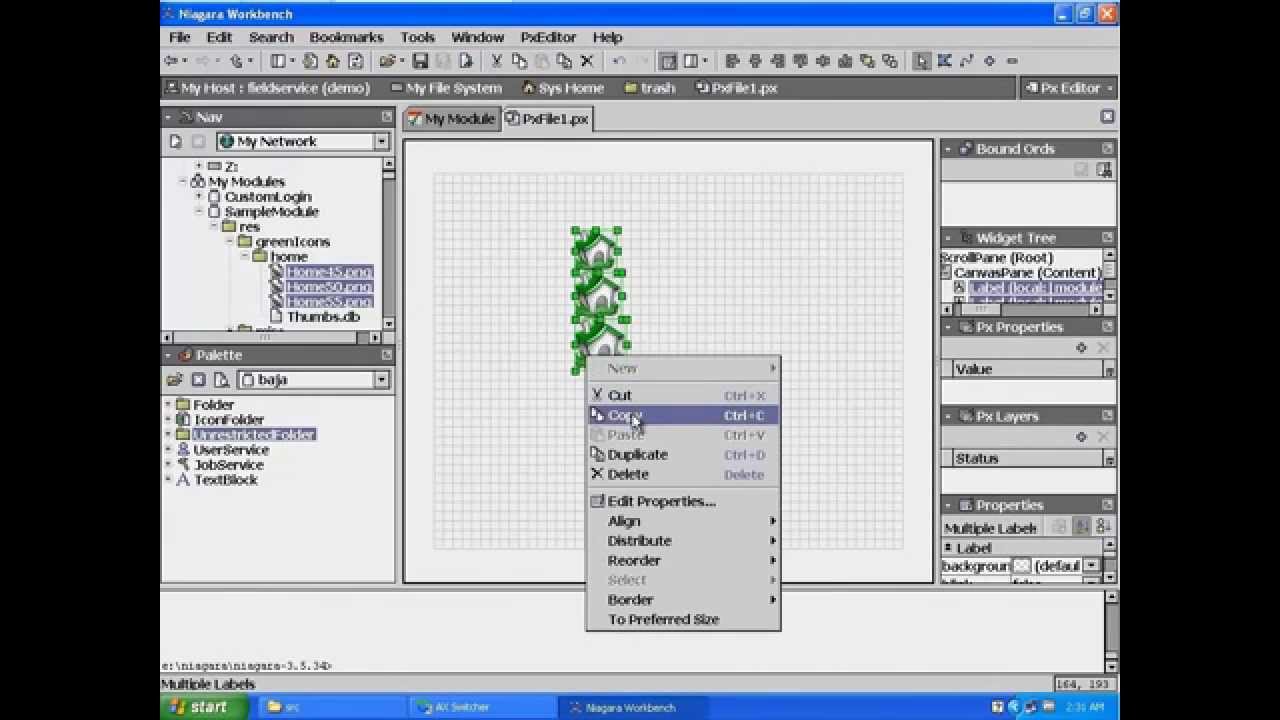Collapse the My Modules tree node
Image resolution: width=1280 pixels, height=720 pixels.
click(x=184, y=182)
